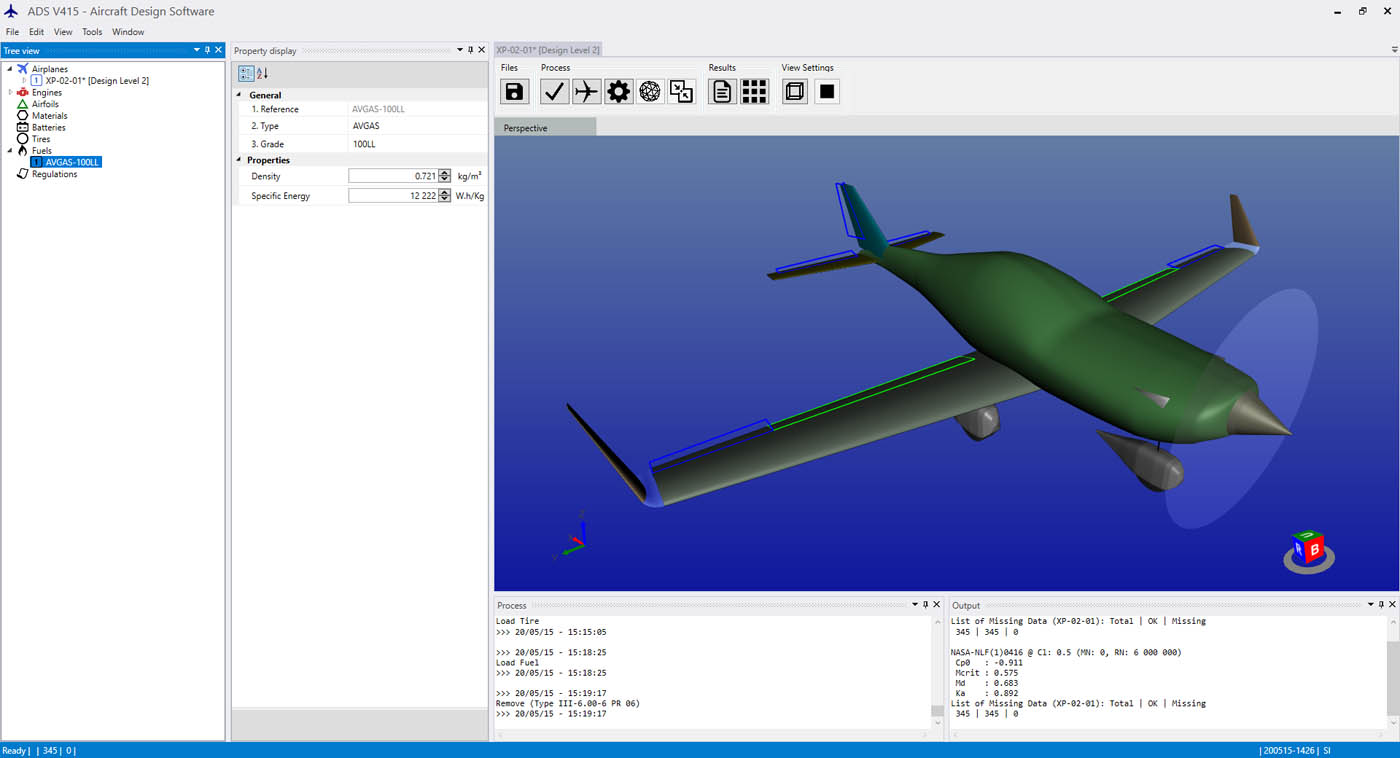This screenshot has width=1400, height=758.
Task: Click the Ready status bar text
Action: [14, 750]
